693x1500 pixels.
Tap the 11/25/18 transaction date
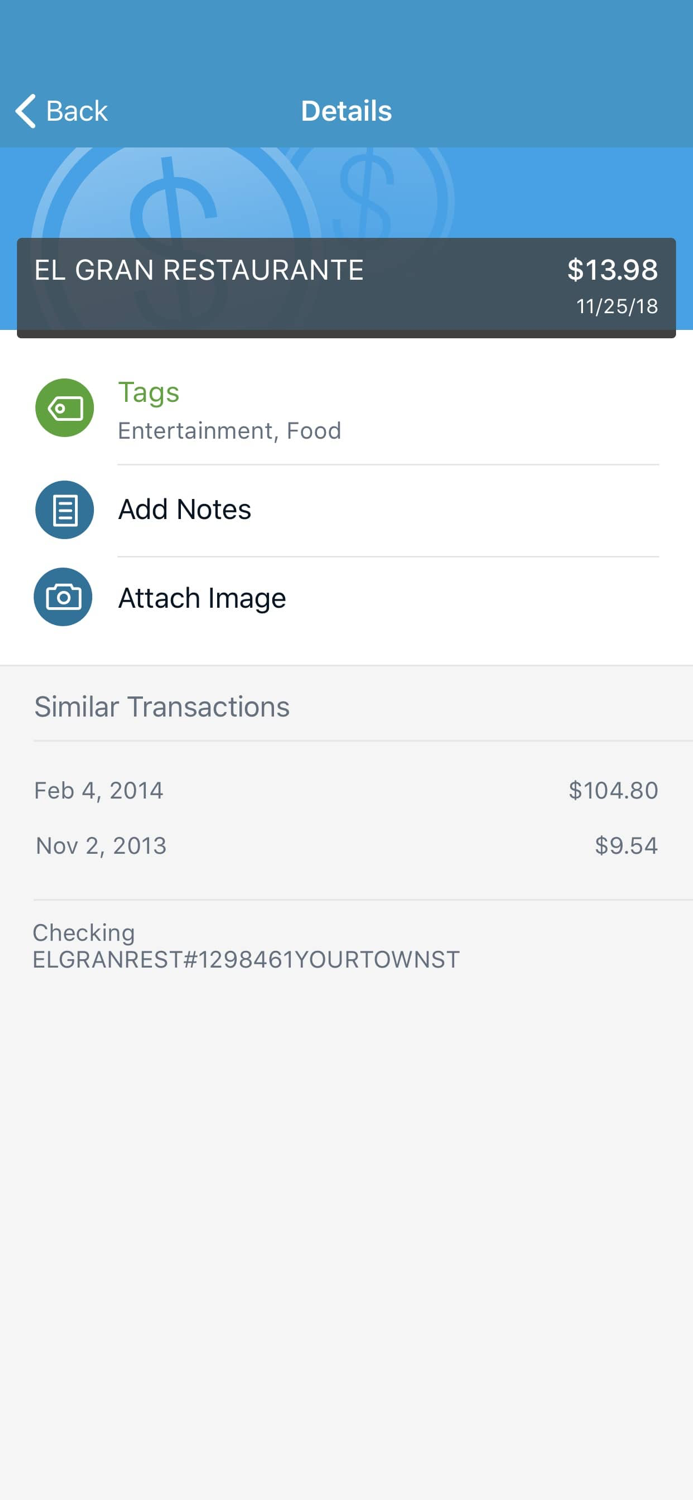(617, 307)
